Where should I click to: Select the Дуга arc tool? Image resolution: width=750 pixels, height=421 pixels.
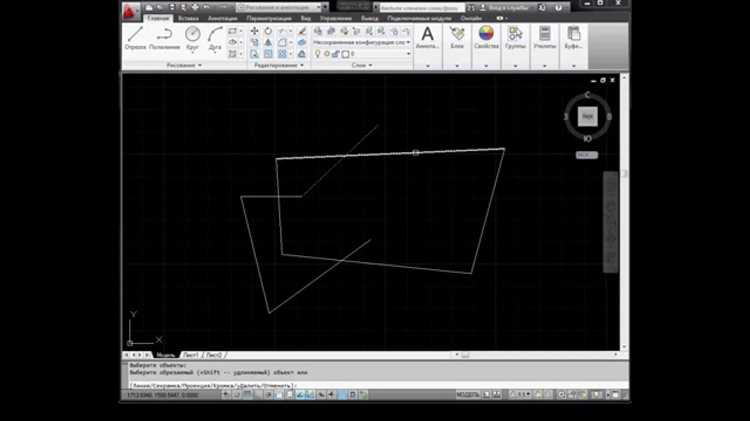click(215, 38)
